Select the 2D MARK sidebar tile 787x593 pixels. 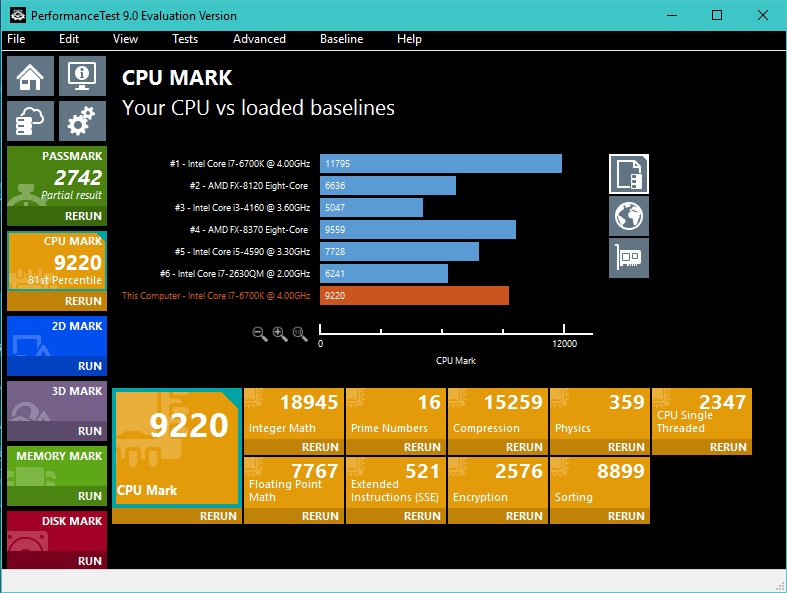pyautogui.click(x=57, y=336)
